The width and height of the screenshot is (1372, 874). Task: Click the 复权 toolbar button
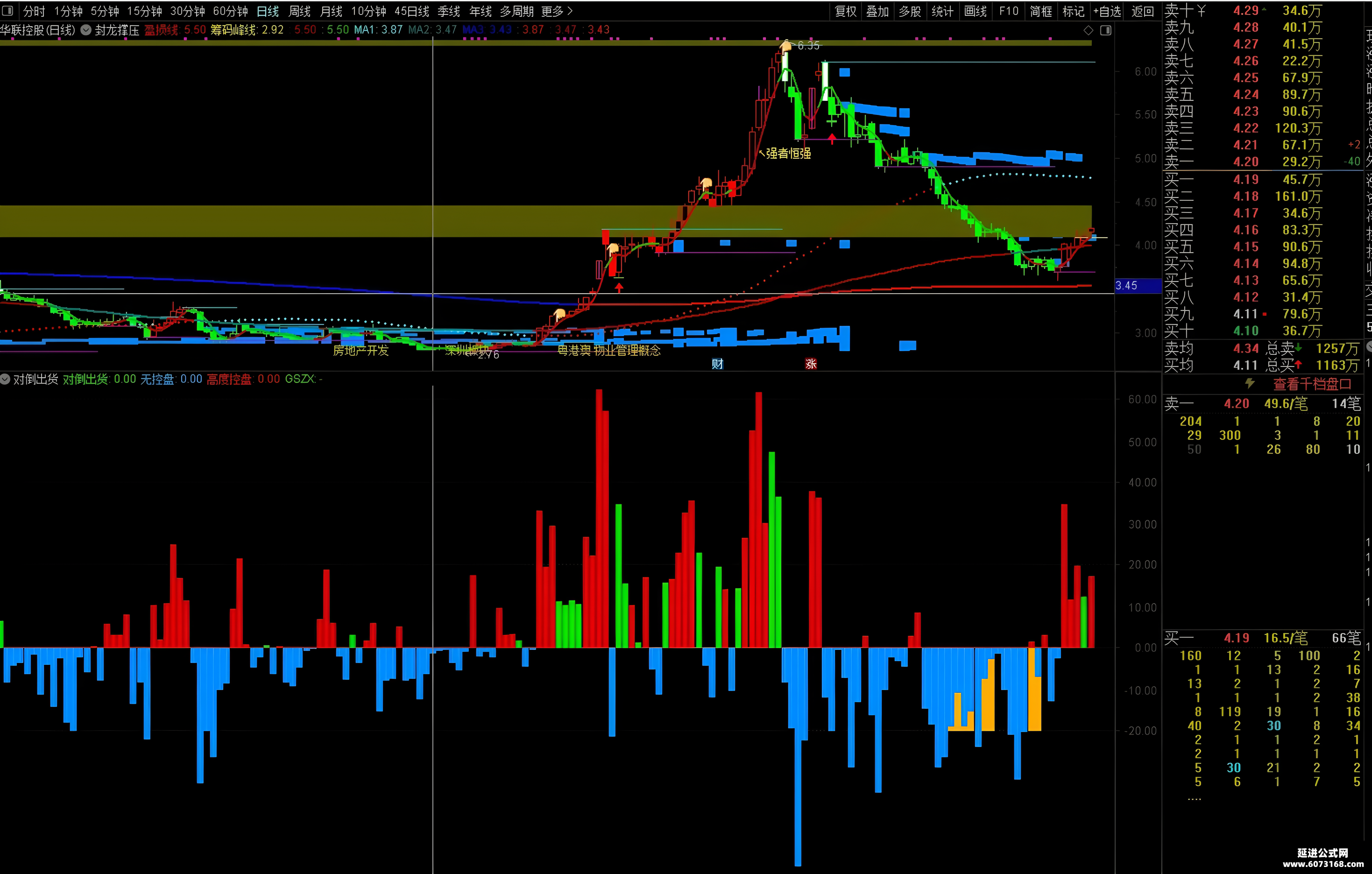[846, 11]
